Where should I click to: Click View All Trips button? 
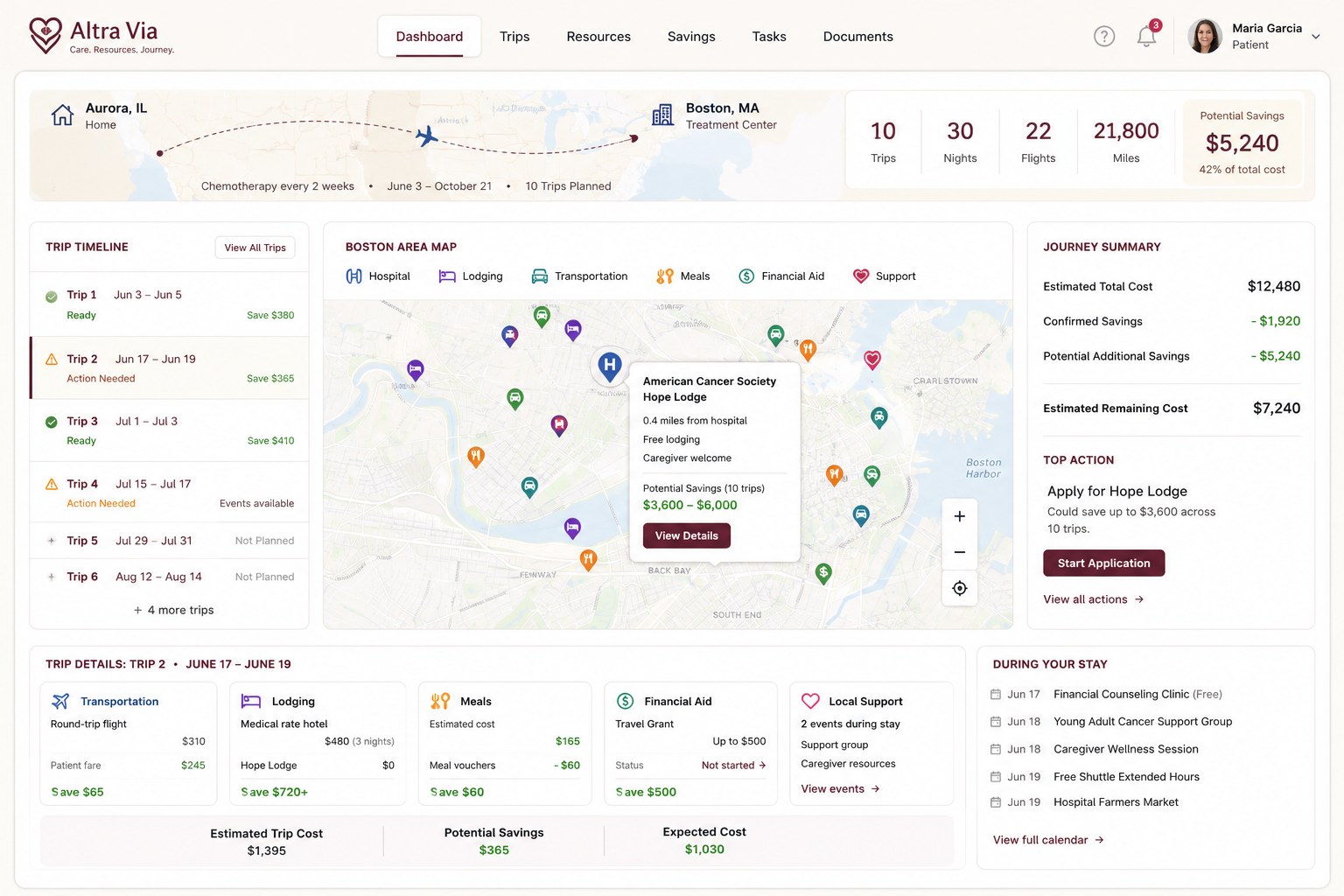click(x=255, y=248)
